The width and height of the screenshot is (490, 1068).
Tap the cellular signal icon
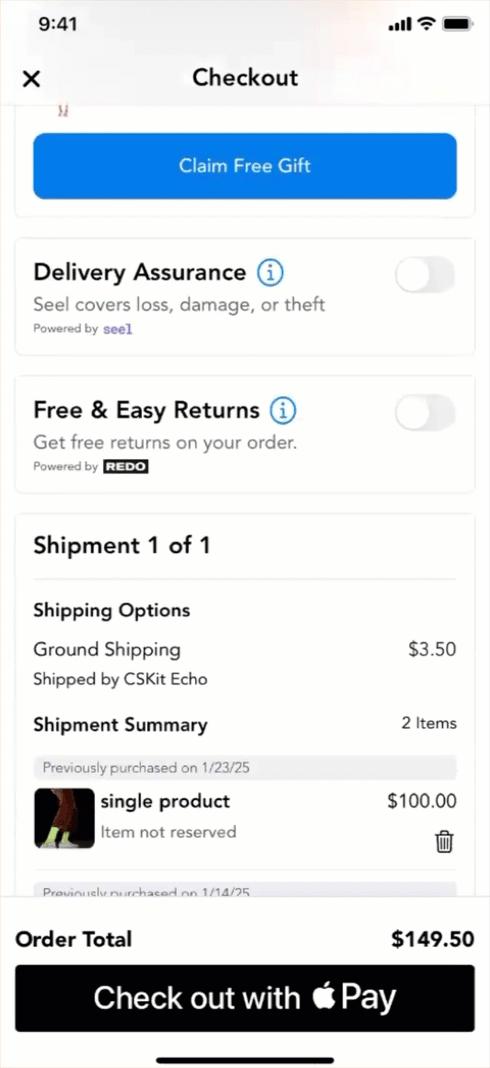coord(400,25)
